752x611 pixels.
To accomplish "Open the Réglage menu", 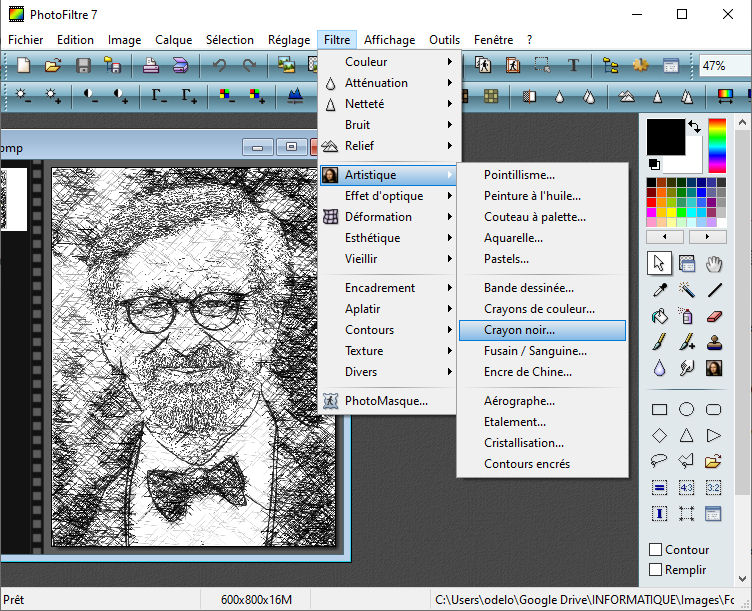I will coord(289,40).
